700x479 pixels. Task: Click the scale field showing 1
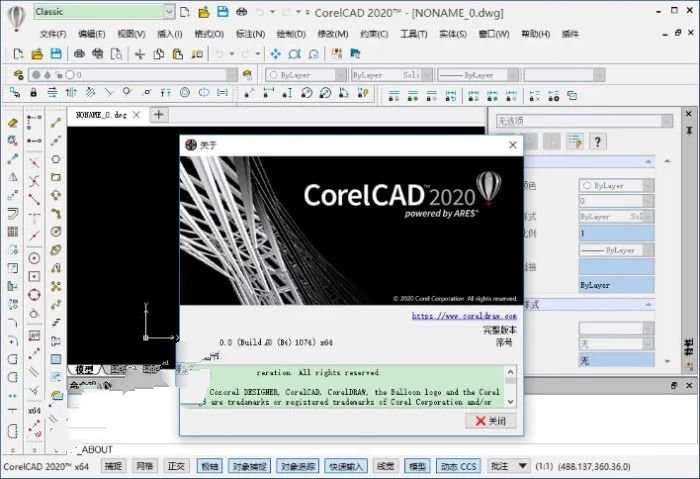click(x=616, y=233)
